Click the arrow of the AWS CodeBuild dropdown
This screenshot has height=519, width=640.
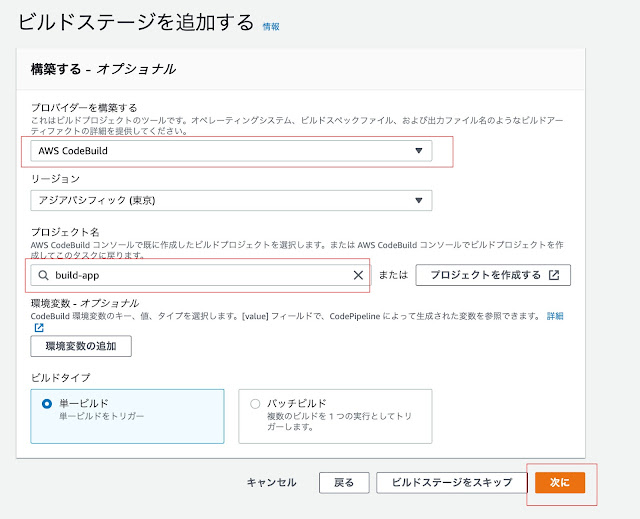pyautogui.click(x=419, y=151)
